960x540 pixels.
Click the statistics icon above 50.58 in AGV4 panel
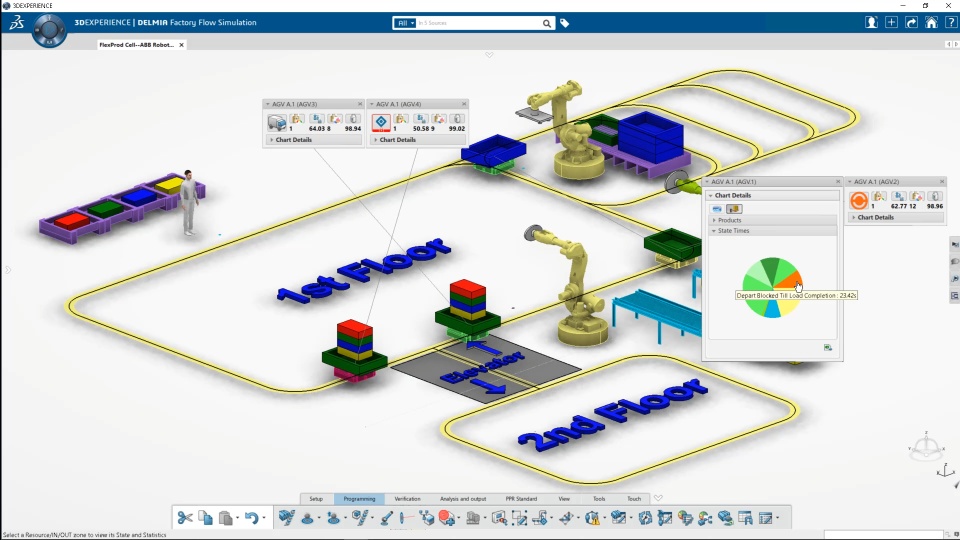[421, 119]
